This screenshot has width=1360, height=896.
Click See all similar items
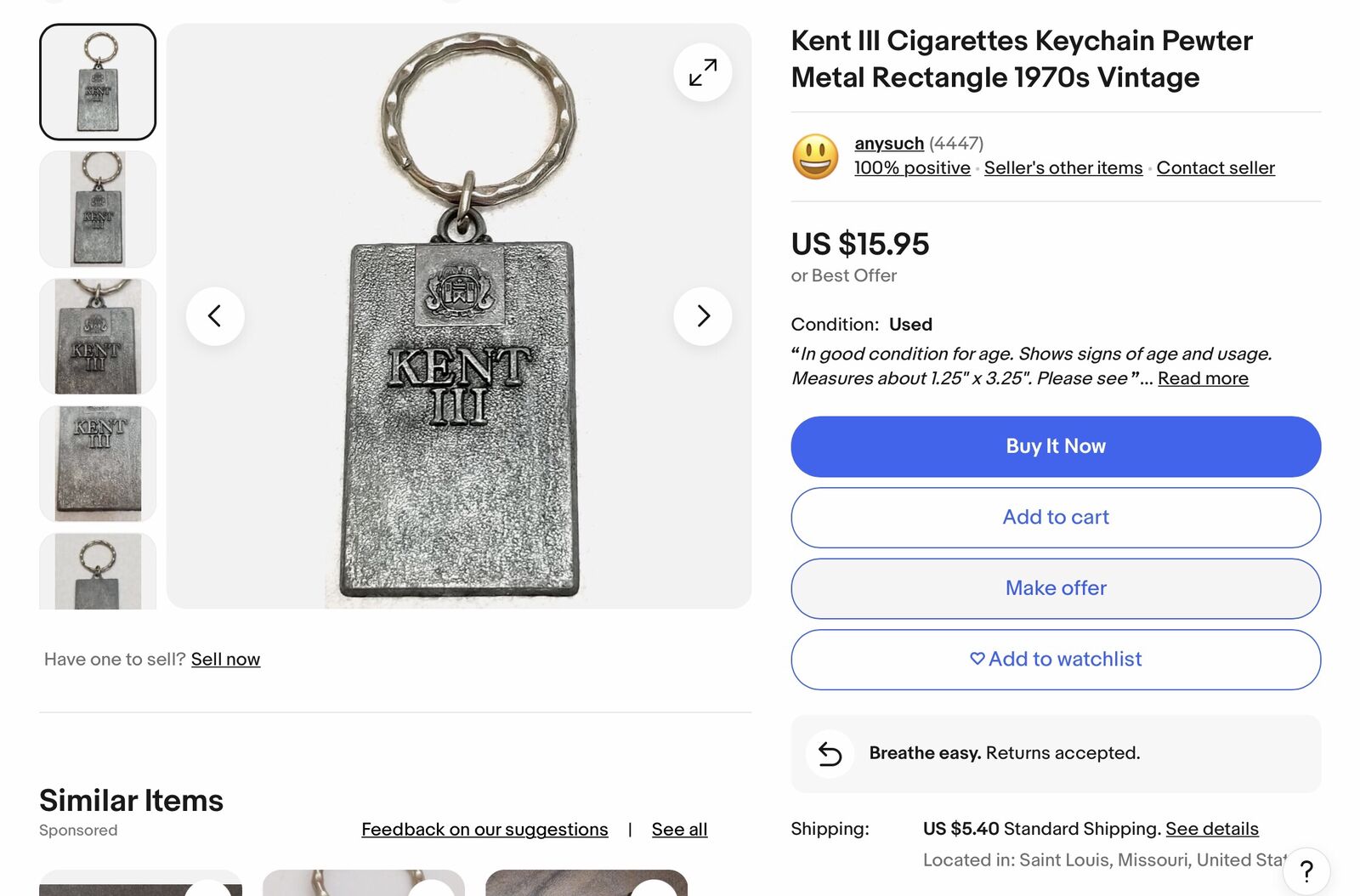point(679,830)
